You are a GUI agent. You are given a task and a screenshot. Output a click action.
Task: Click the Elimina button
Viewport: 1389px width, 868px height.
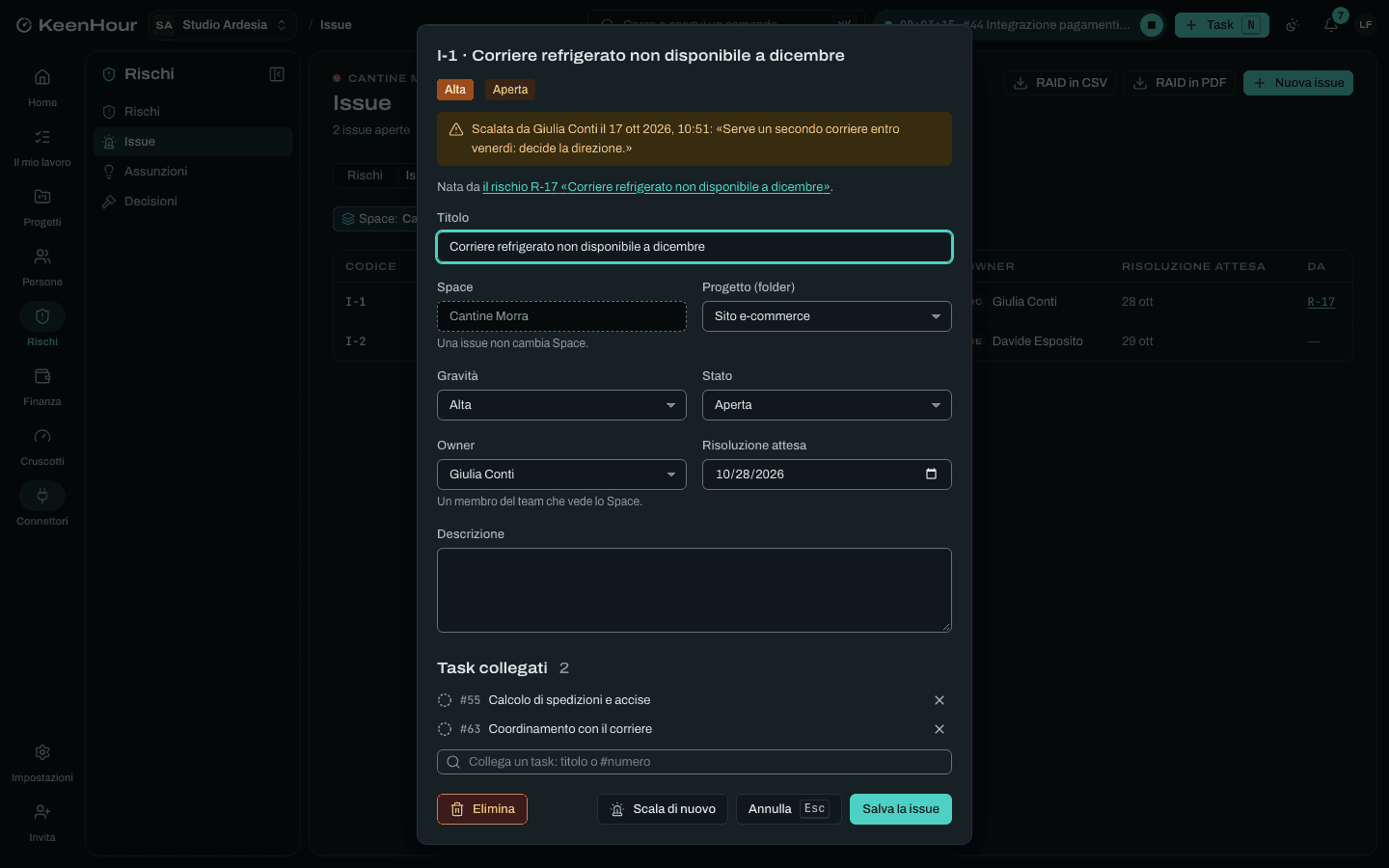pos(482,809)
